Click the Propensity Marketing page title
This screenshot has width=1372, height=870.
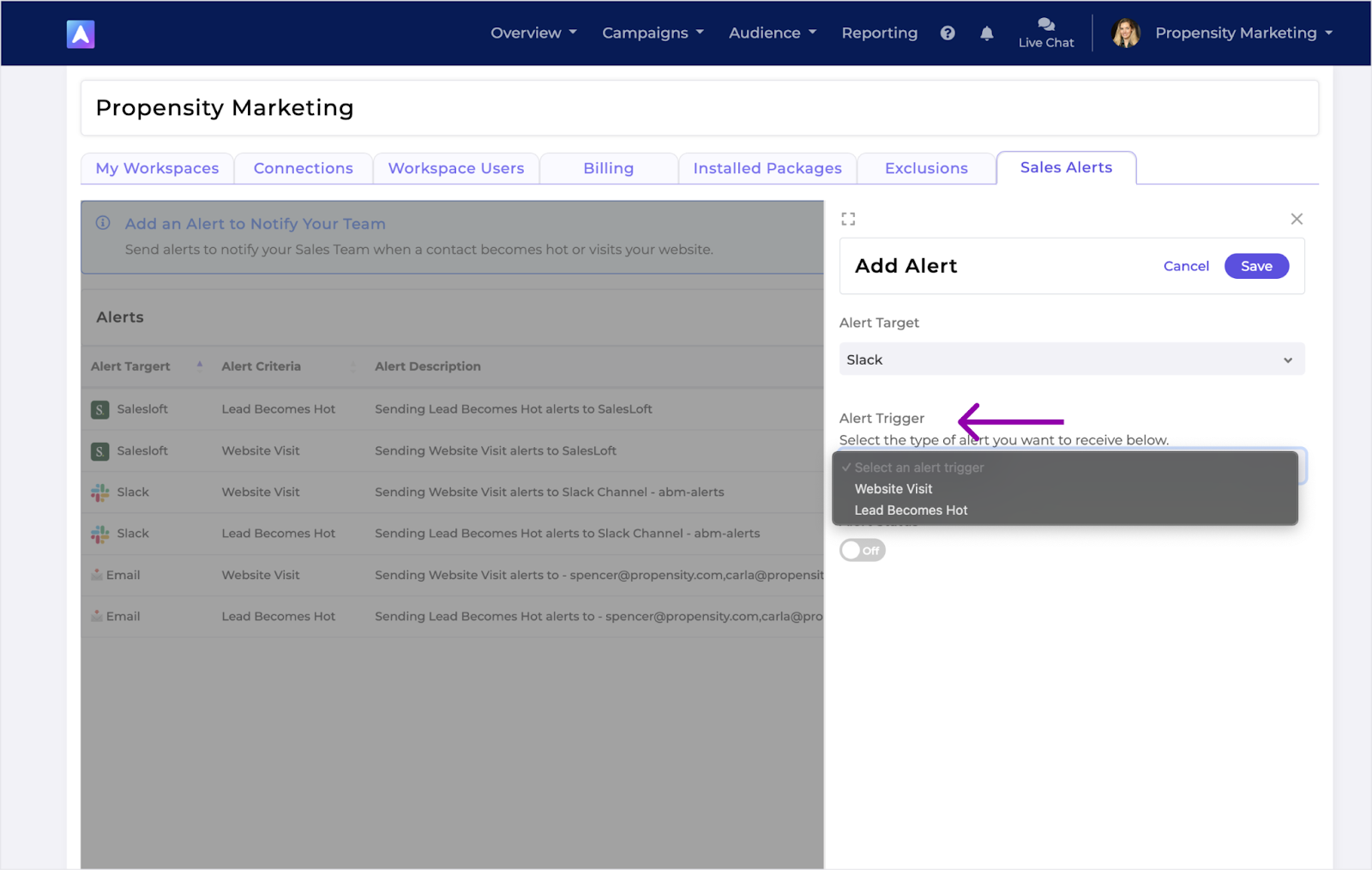(225, 108)
